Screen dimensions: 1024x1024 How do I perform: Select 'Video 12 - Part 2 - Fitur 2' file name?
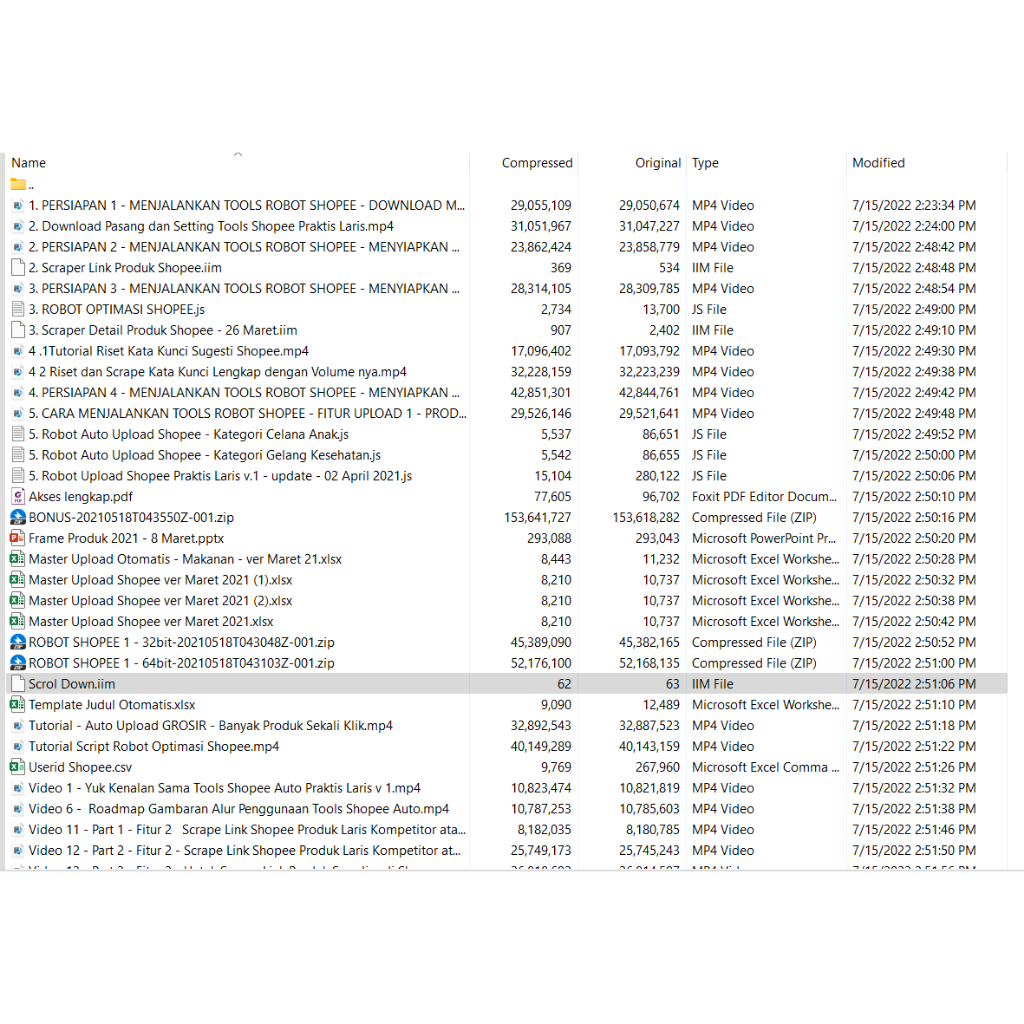click(x=245, y=851)
